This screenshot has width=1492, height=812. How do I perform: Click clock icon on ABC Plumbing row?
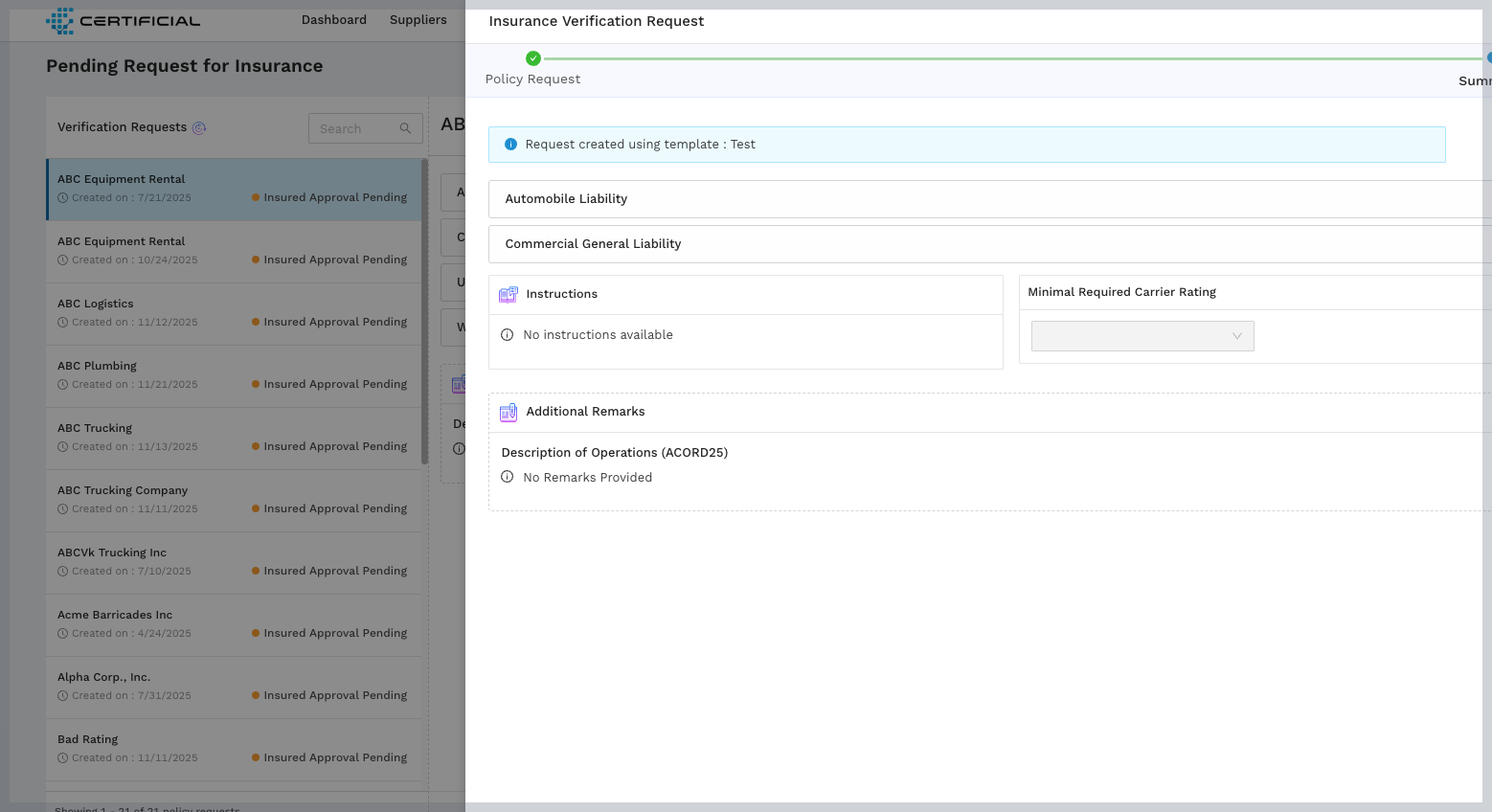[63, 385]
